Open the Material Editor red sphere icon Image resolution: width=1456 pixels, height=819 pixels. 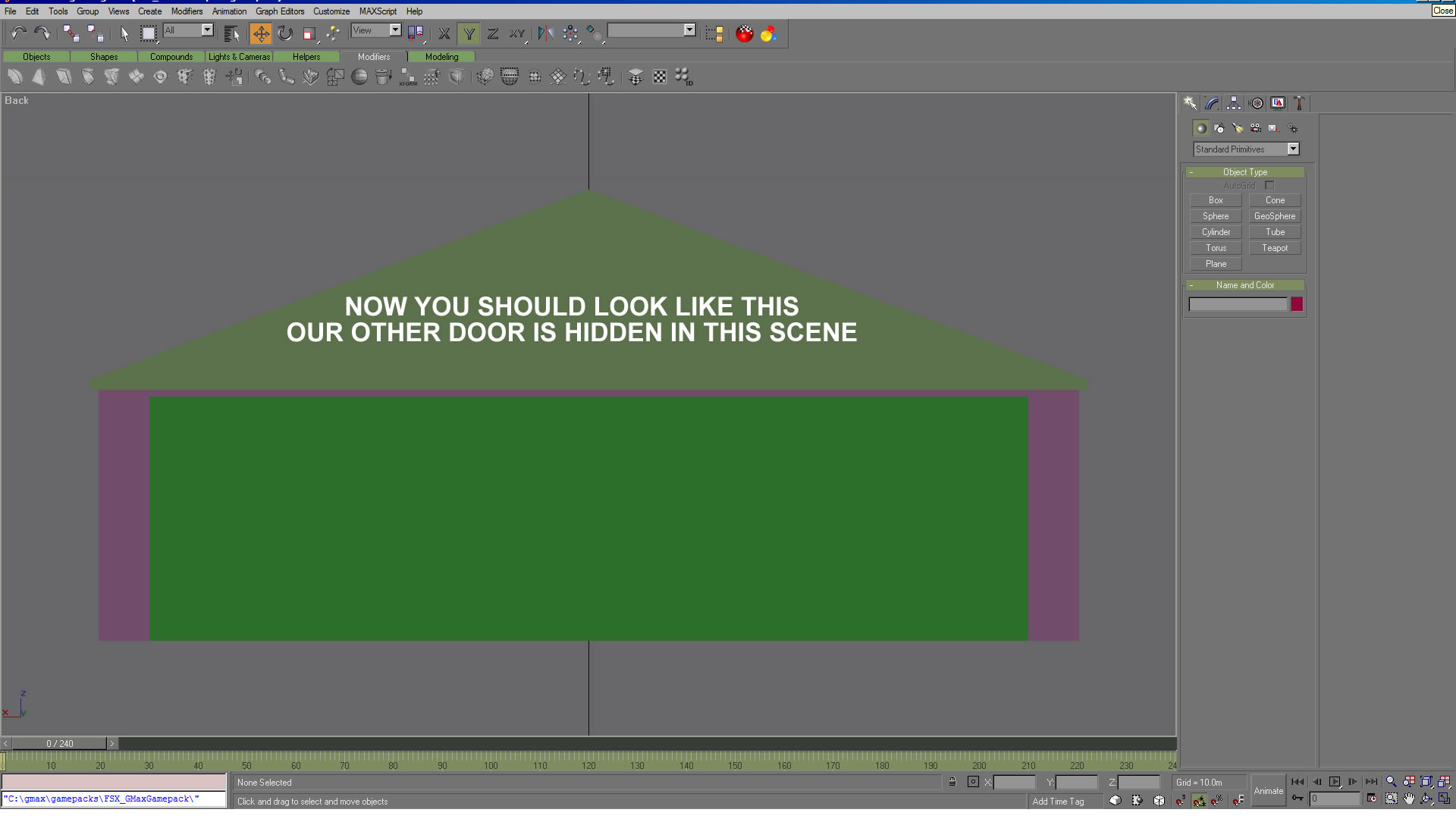coord(744,33)
